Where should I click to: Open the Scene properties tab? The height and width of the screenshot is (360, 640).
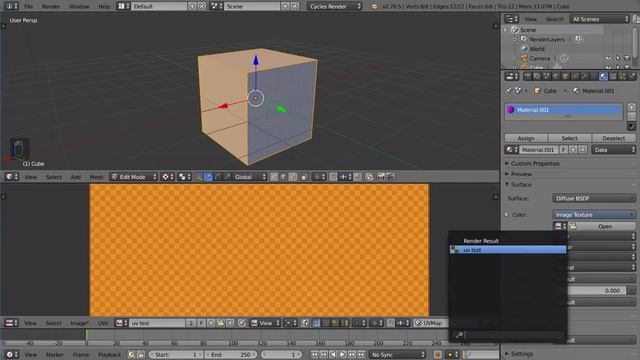click(x=546, y=76)
